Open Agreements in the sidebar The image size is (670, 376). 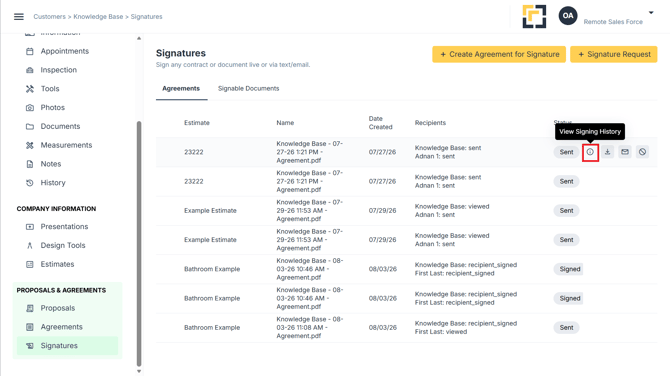pyautogui.click(x=62, y=327)
